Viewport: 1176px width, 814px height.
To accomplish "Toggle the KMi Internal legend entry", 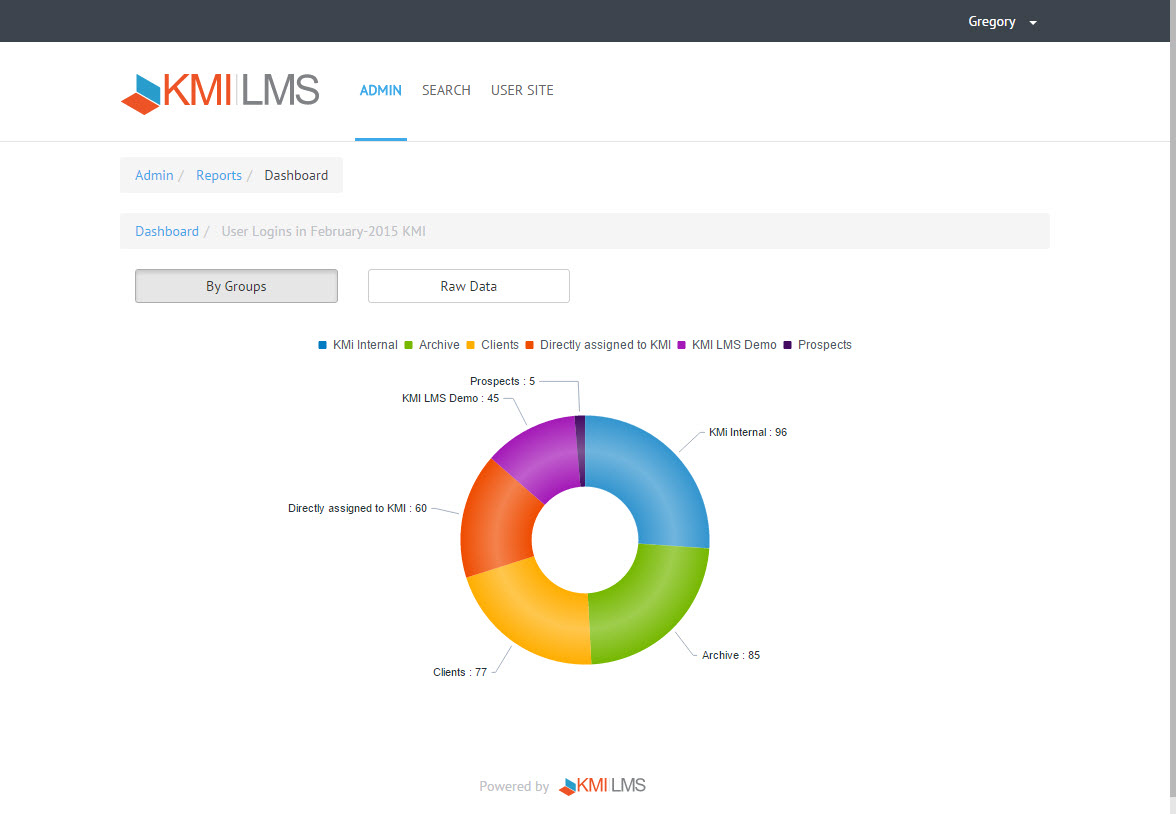I will [x=357, y=344].
